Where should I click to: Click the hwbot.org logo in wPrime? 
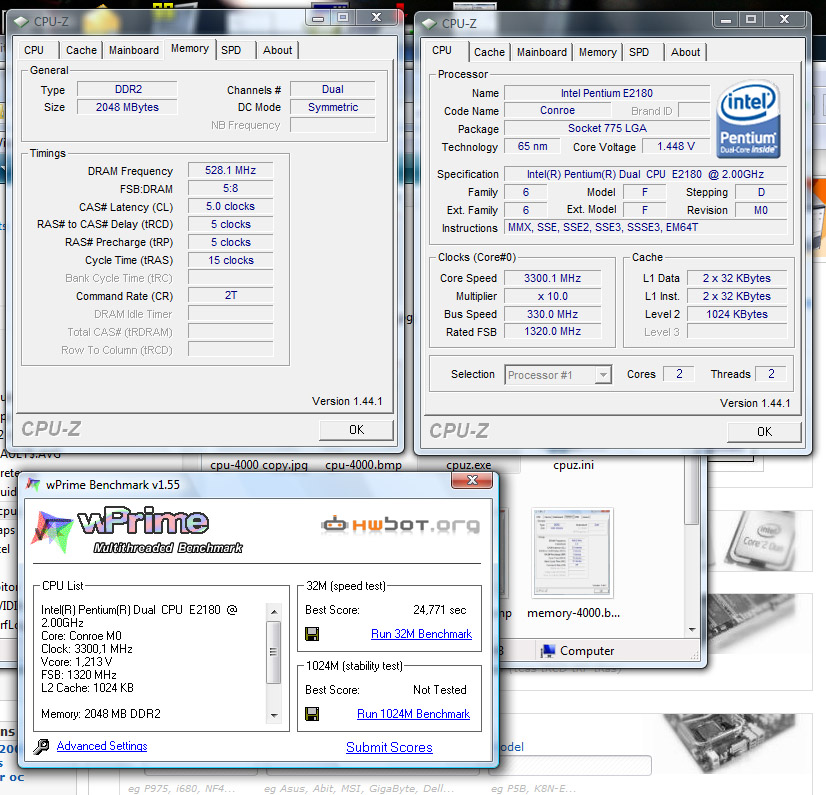400,525
